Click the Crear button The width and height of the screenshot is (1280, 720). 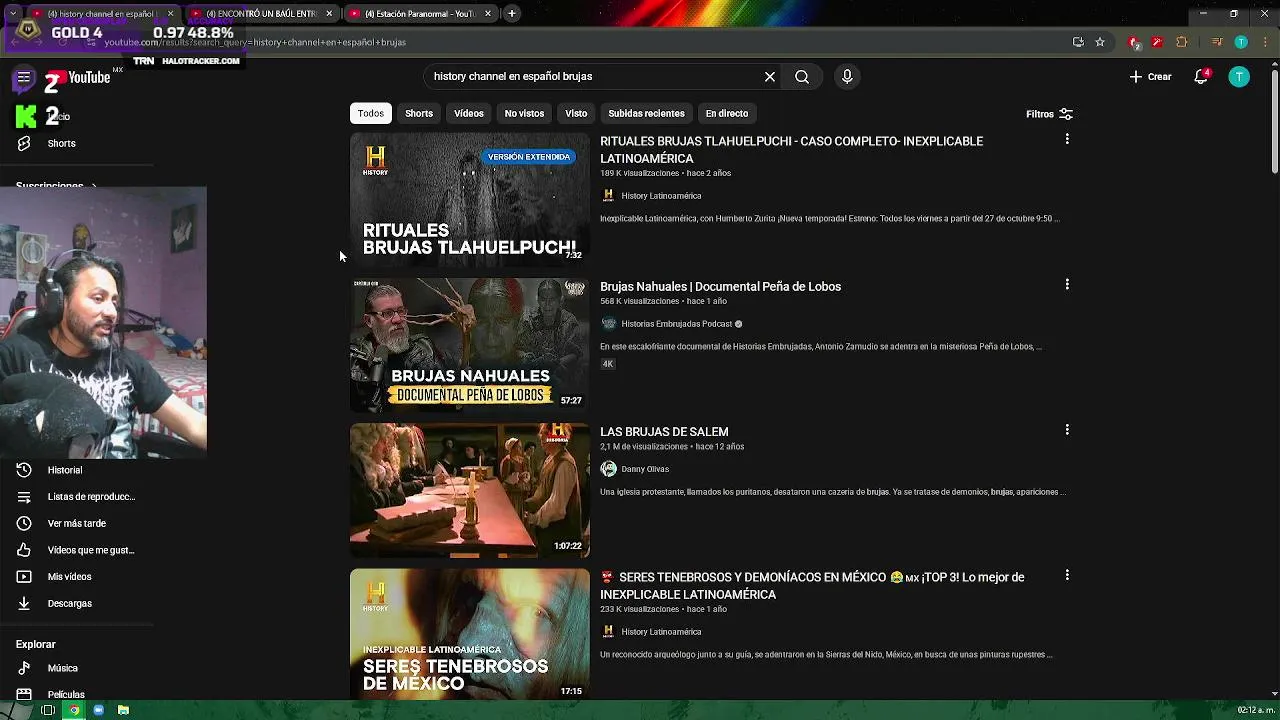1150,77
